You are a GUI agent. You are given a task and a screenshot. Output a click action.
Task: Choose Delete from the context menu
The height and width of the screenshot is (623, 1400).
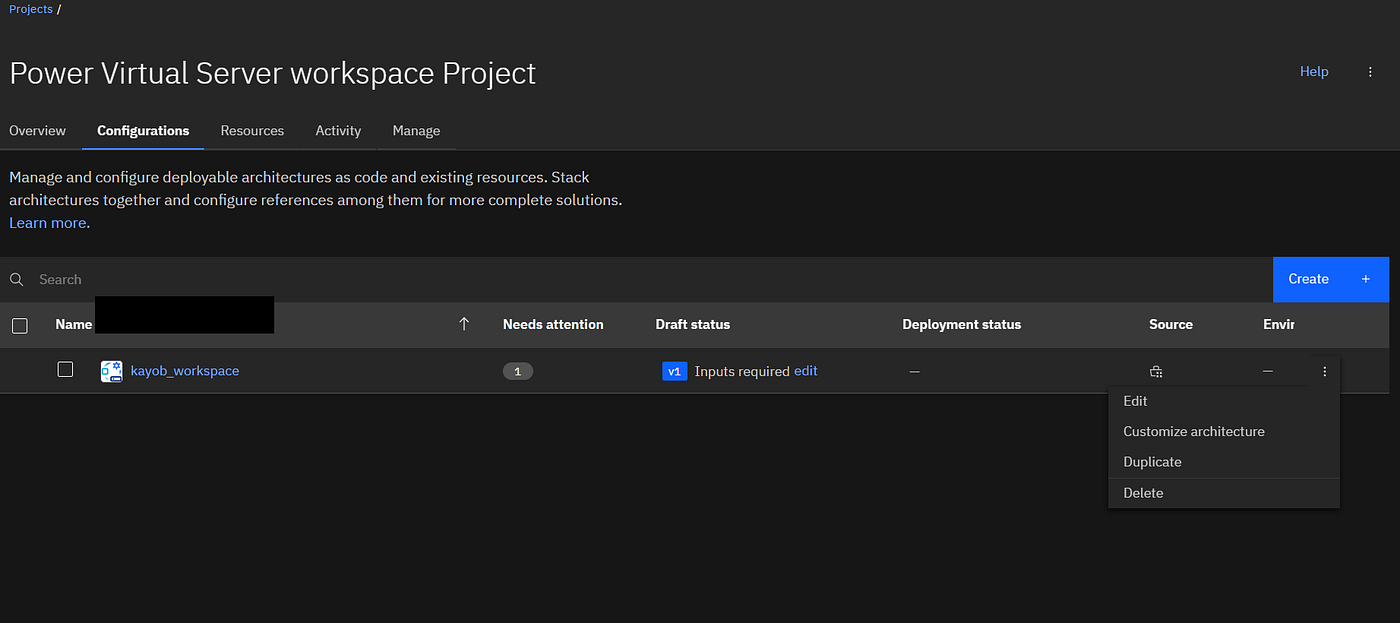coord(1224,493)
